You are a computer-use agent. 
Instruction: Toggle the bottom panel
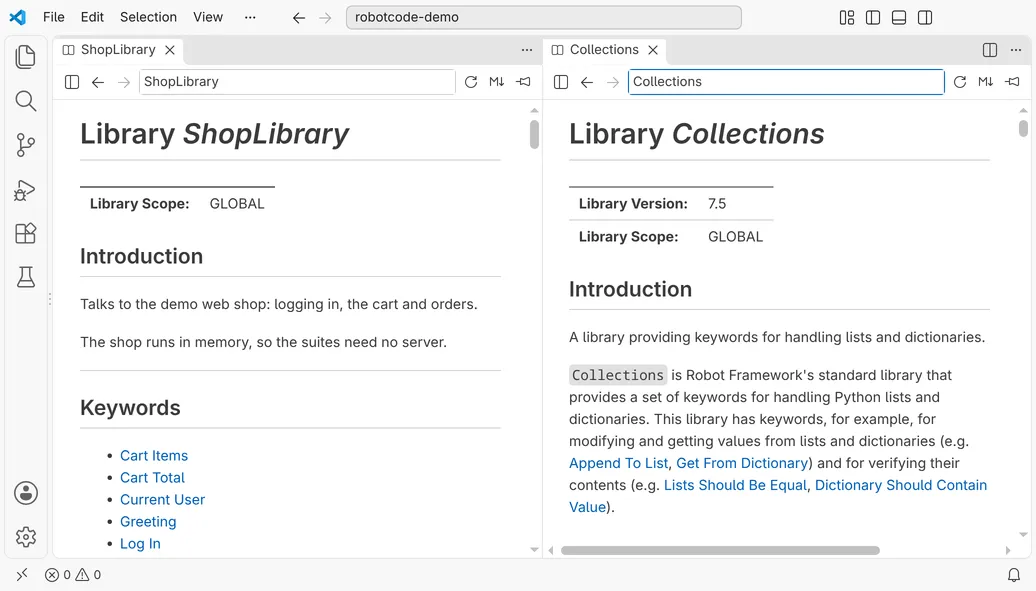(x=899, y=18)
